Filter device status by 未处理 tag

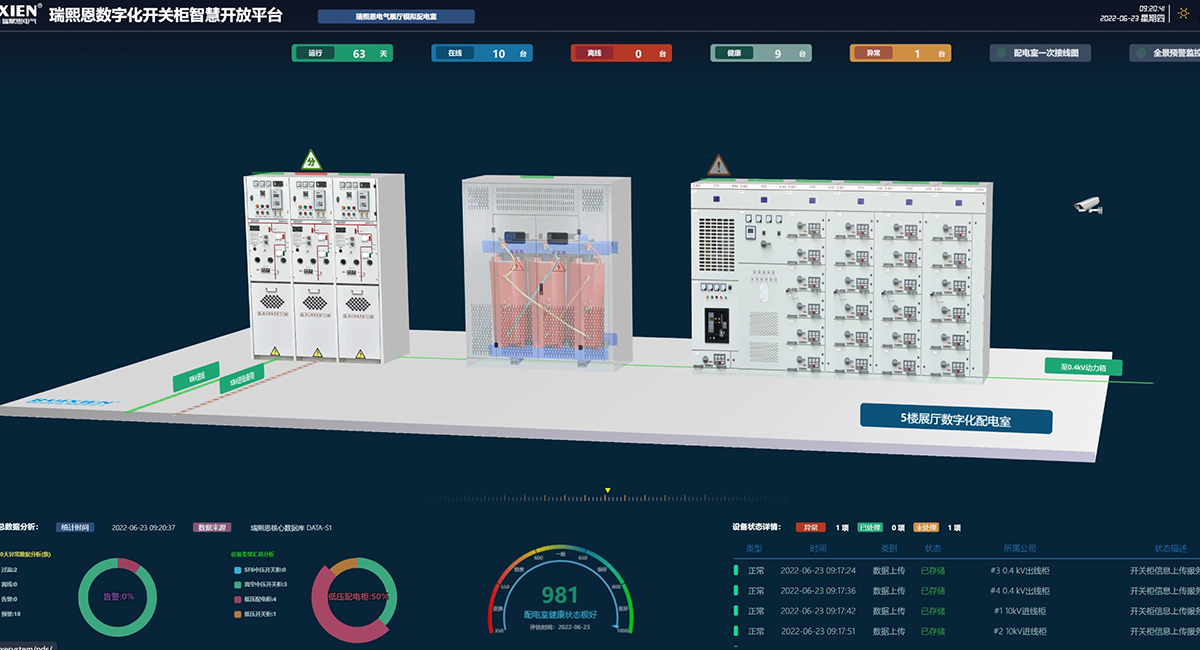923,527
